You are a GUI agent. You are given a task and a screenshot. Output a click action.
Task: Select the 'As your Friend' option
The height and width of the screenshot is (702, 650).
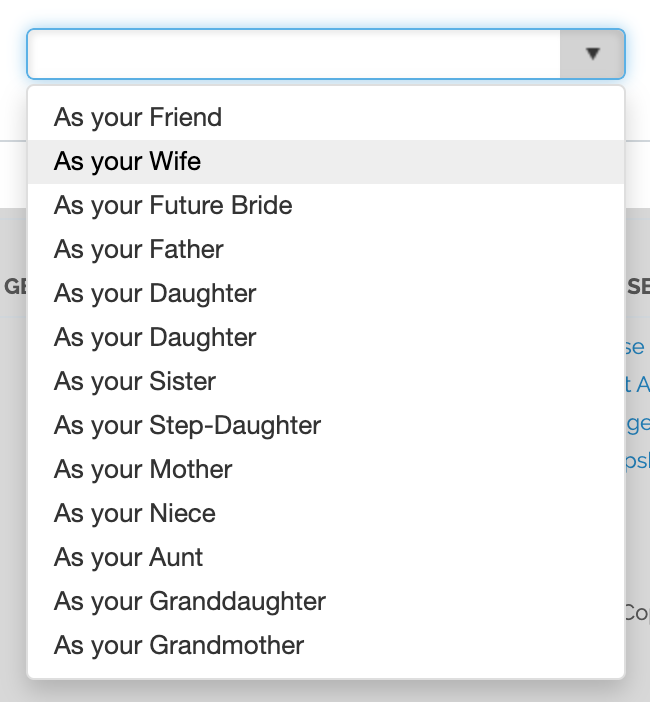pyautogui.click(x=138, y=118)
